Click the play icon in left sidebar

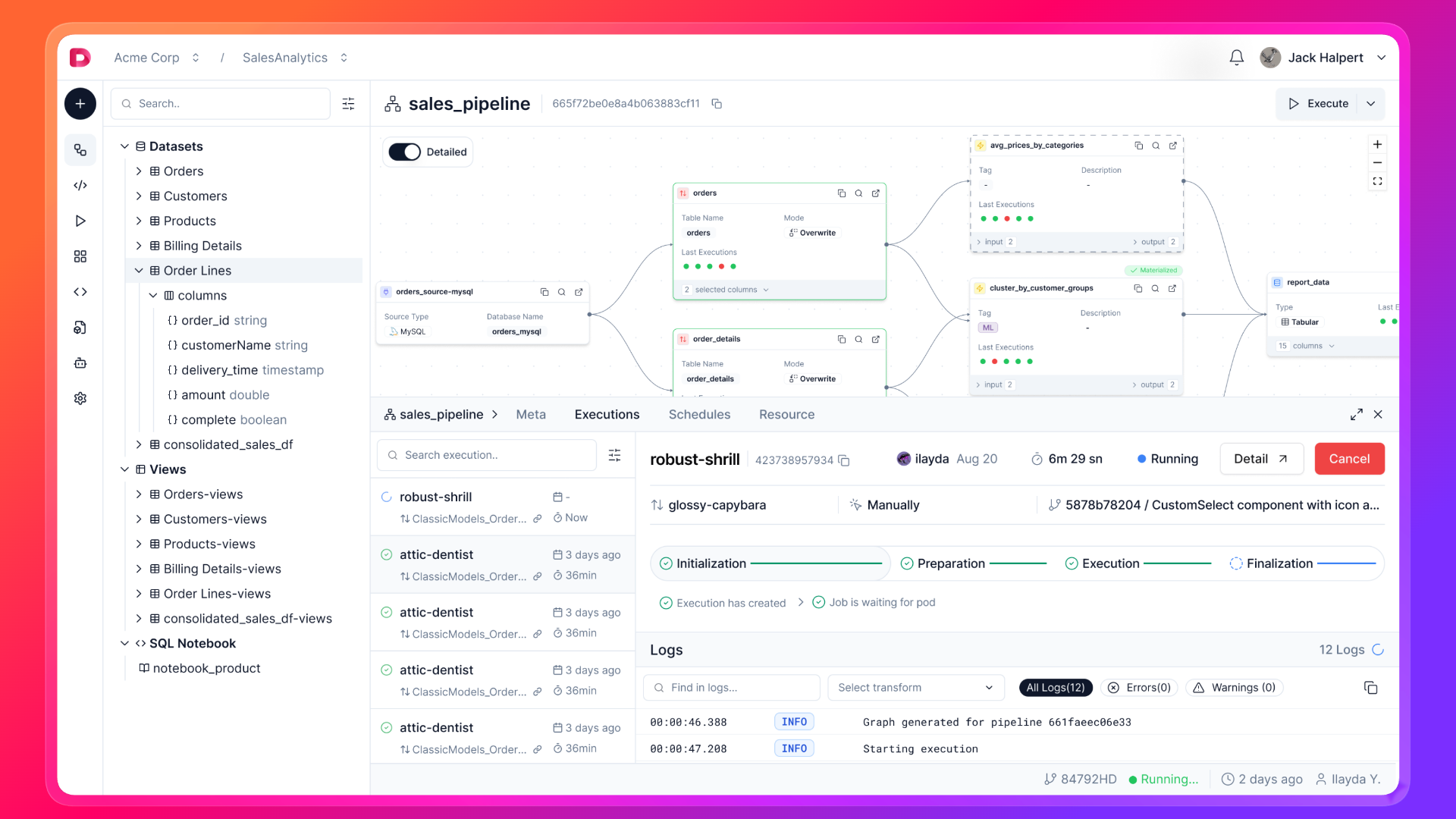click(x=80, y=221)
